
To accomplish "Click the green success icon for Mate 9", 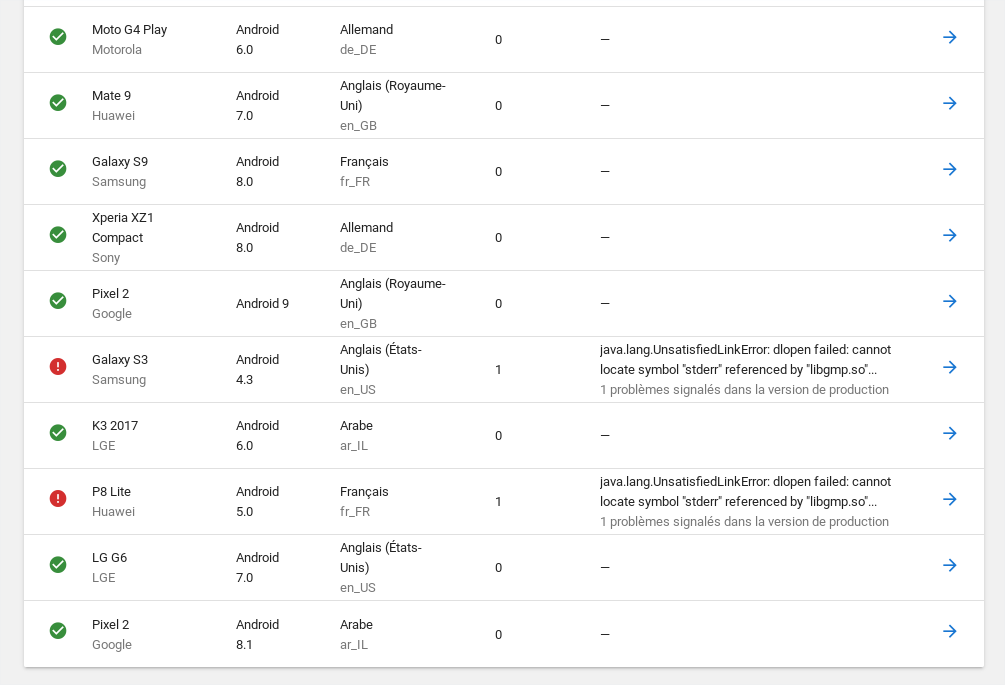I will pos(58,103).
